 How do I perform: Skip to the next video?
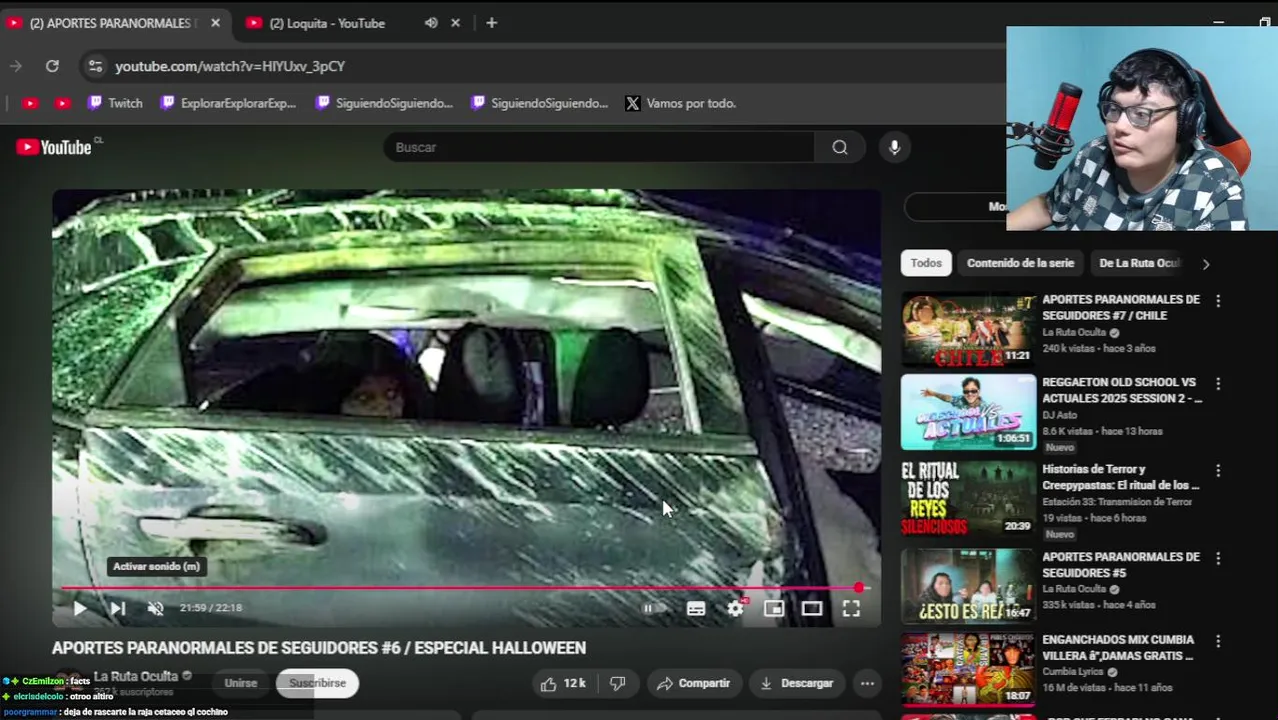coord(117,608)
